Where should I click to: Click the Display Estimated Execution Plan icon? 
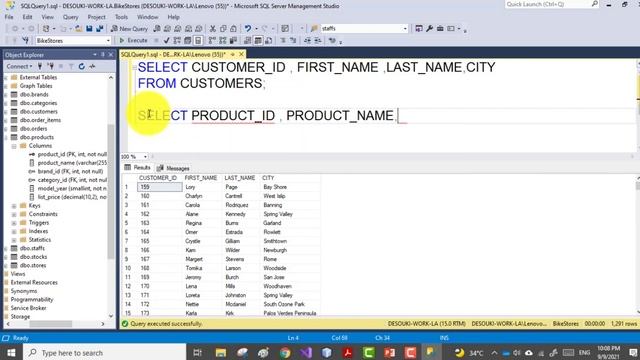pyautogui.click(x=177, y=40)
